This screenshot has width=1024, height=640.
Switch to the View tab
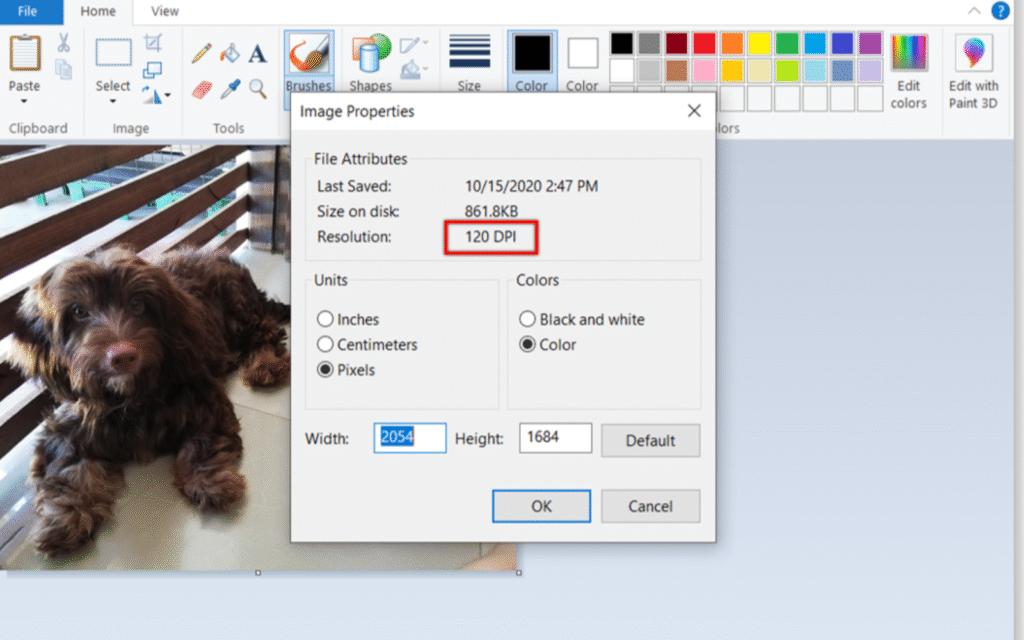164,12
